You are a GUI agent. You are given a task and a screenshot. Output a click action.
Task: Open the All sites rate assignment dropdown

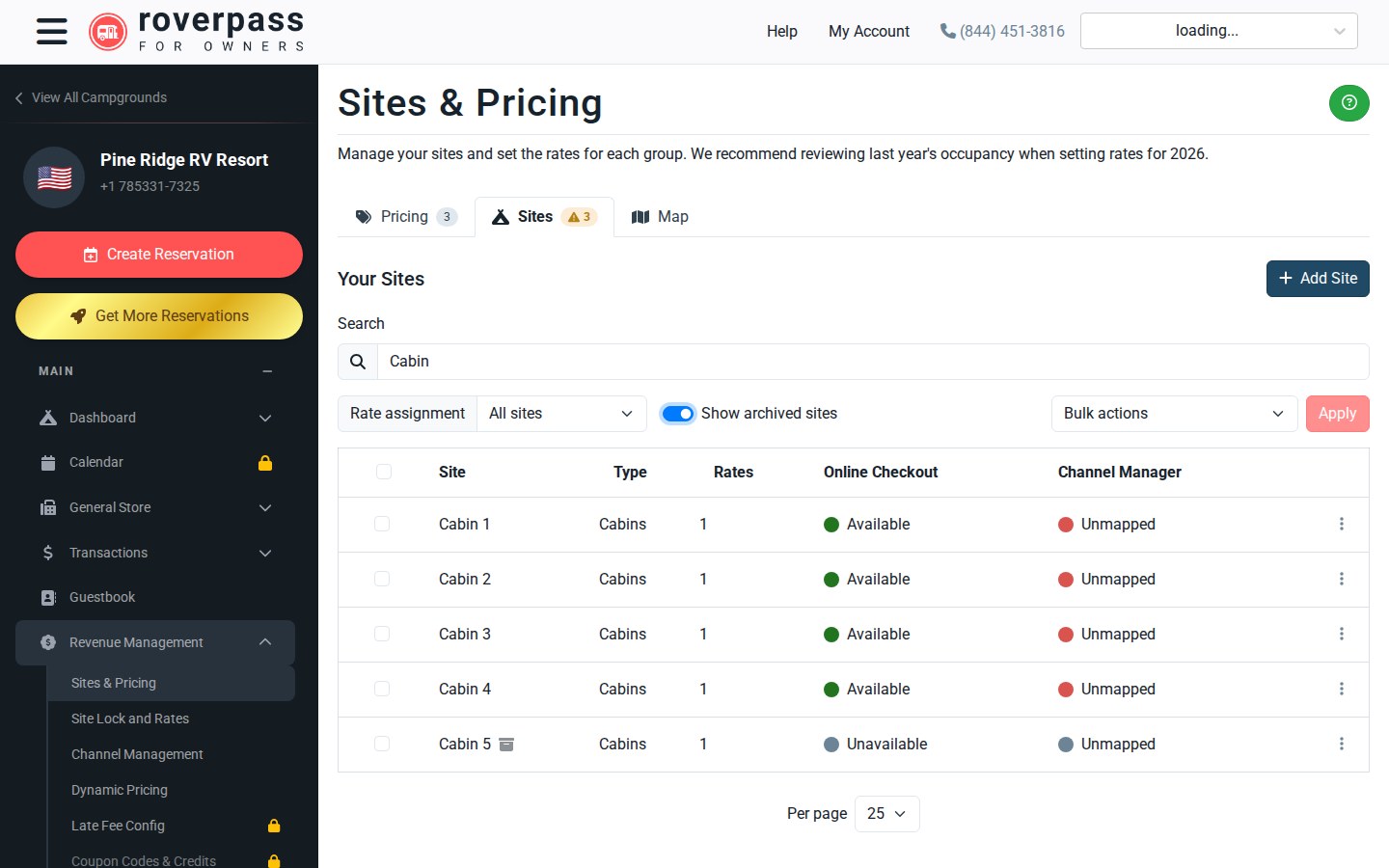point(561,414)
